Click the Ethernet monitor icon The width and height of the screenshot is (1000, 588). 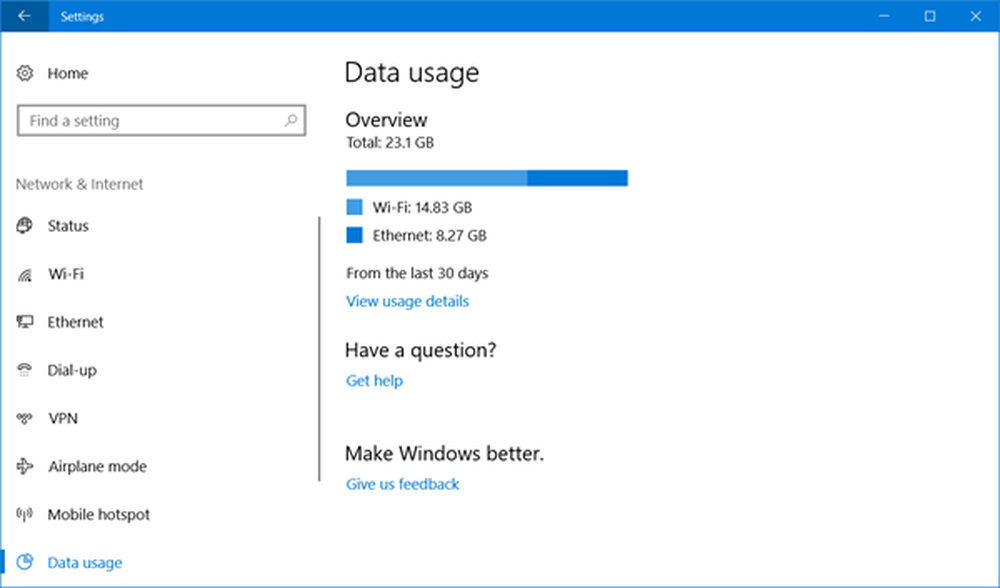26,322
